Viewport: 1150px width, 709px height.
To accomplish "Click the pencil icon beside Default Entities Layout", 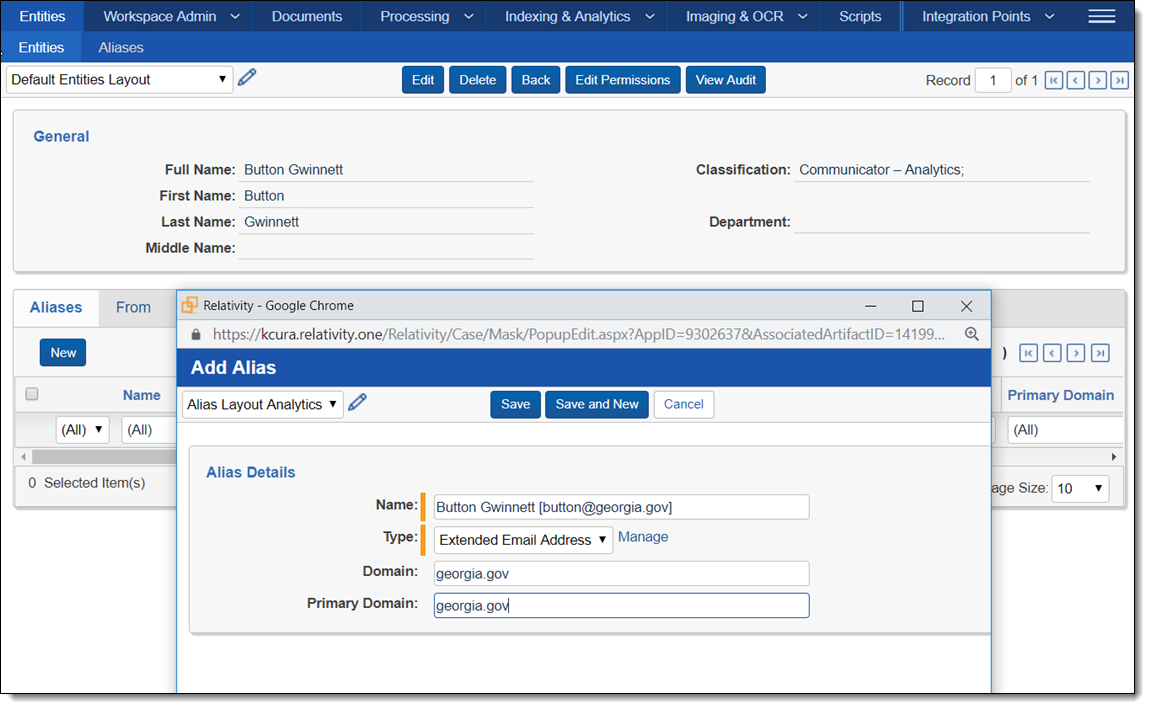I will coord(247,78).
